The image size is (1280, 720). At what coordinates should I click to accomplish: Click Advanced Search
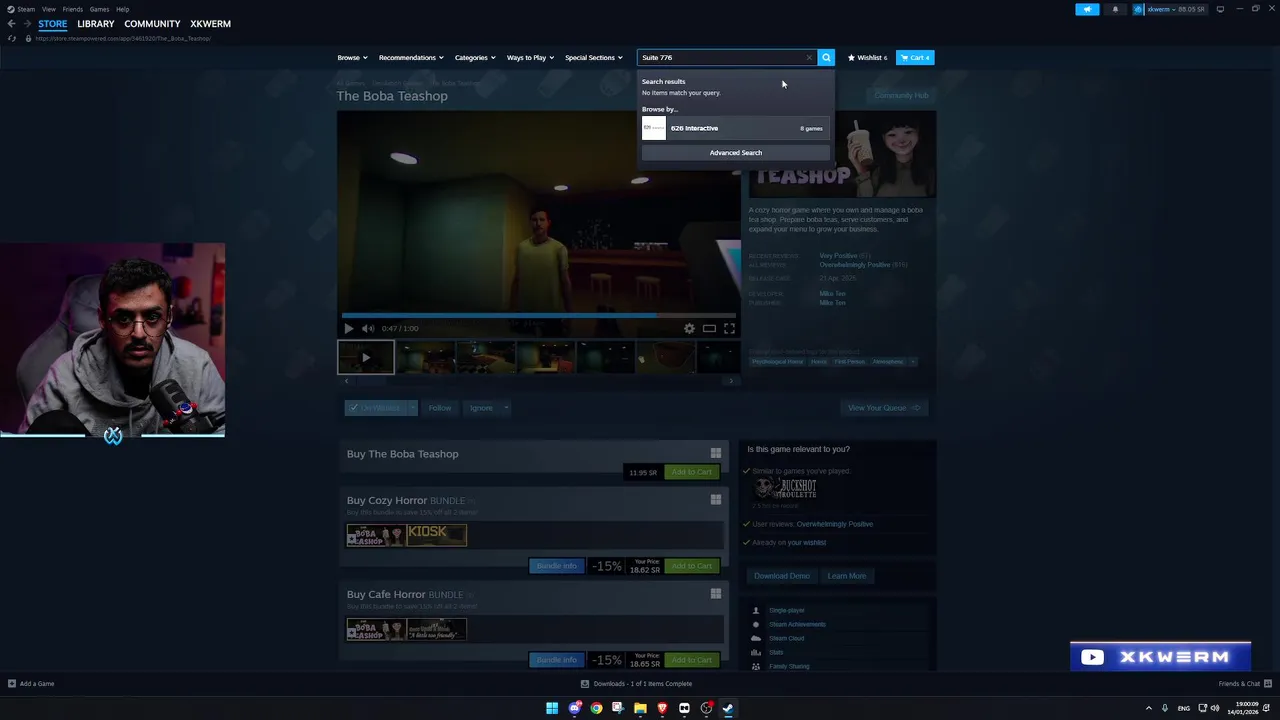pyautogui.click(x=735, y=153)
